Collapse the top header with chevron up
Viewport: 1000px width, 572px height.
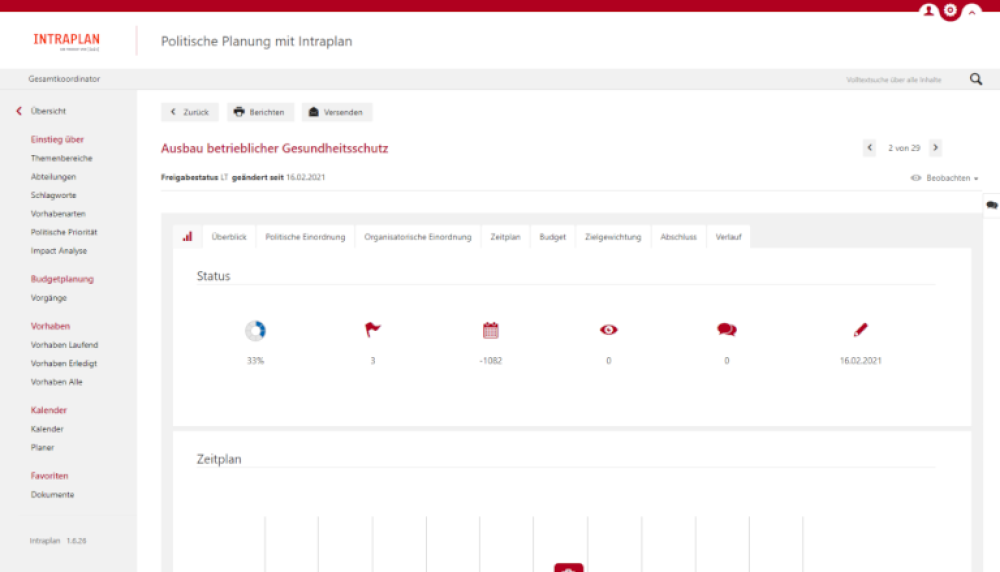coord(971,12)
